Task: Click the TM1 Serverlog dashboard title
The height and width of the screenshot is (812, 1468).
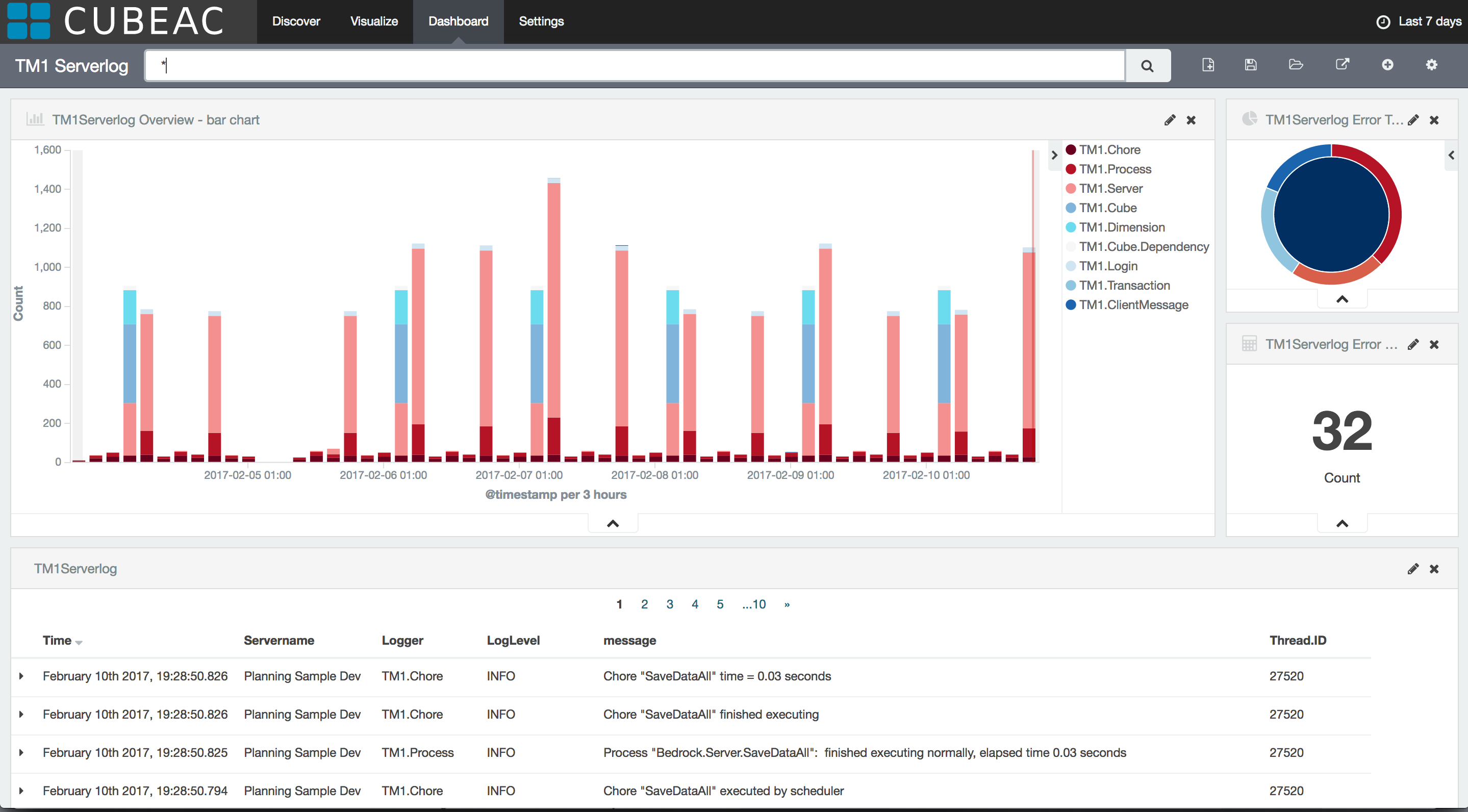Action: coord(71,65)
